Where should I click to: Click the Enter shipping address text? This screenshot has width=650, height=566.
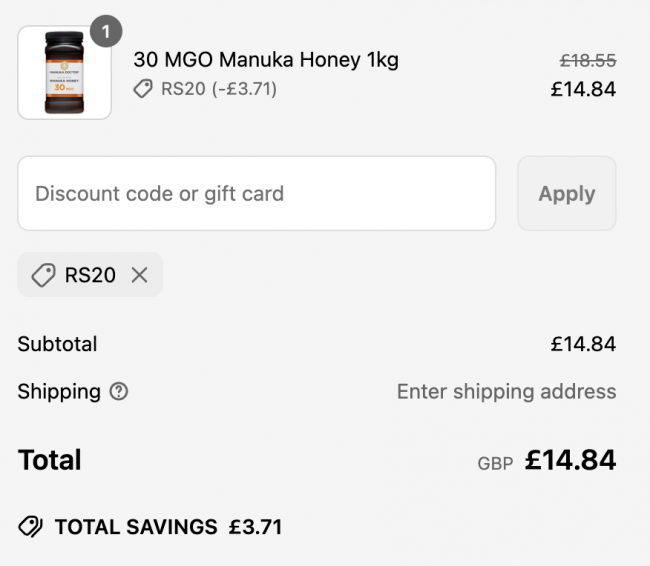pyautogui.click(x=507, y=392)
